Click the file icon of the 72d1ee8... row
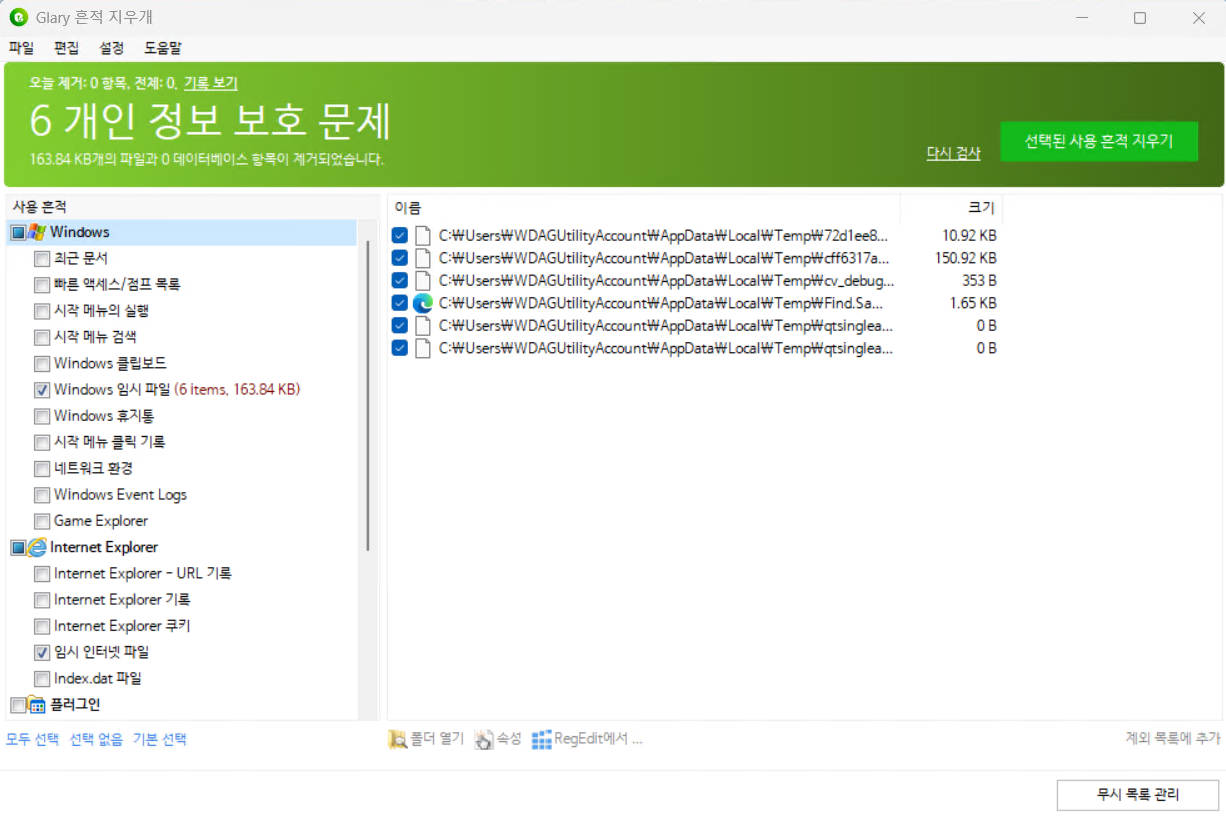This screenshot has height=816, width=1226. click(x=422, y=236)
